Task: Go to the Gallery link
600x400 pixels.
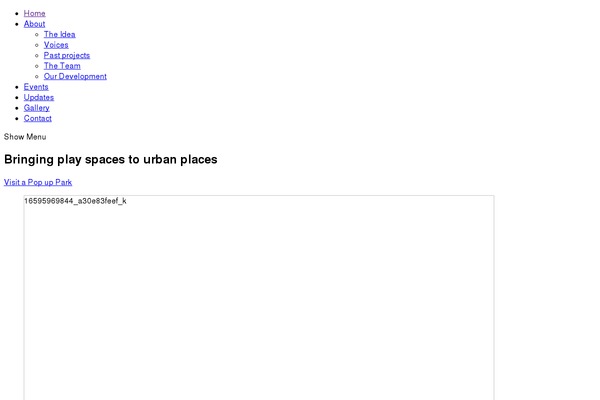Action: pyautogui.click(x=36, y=108)
